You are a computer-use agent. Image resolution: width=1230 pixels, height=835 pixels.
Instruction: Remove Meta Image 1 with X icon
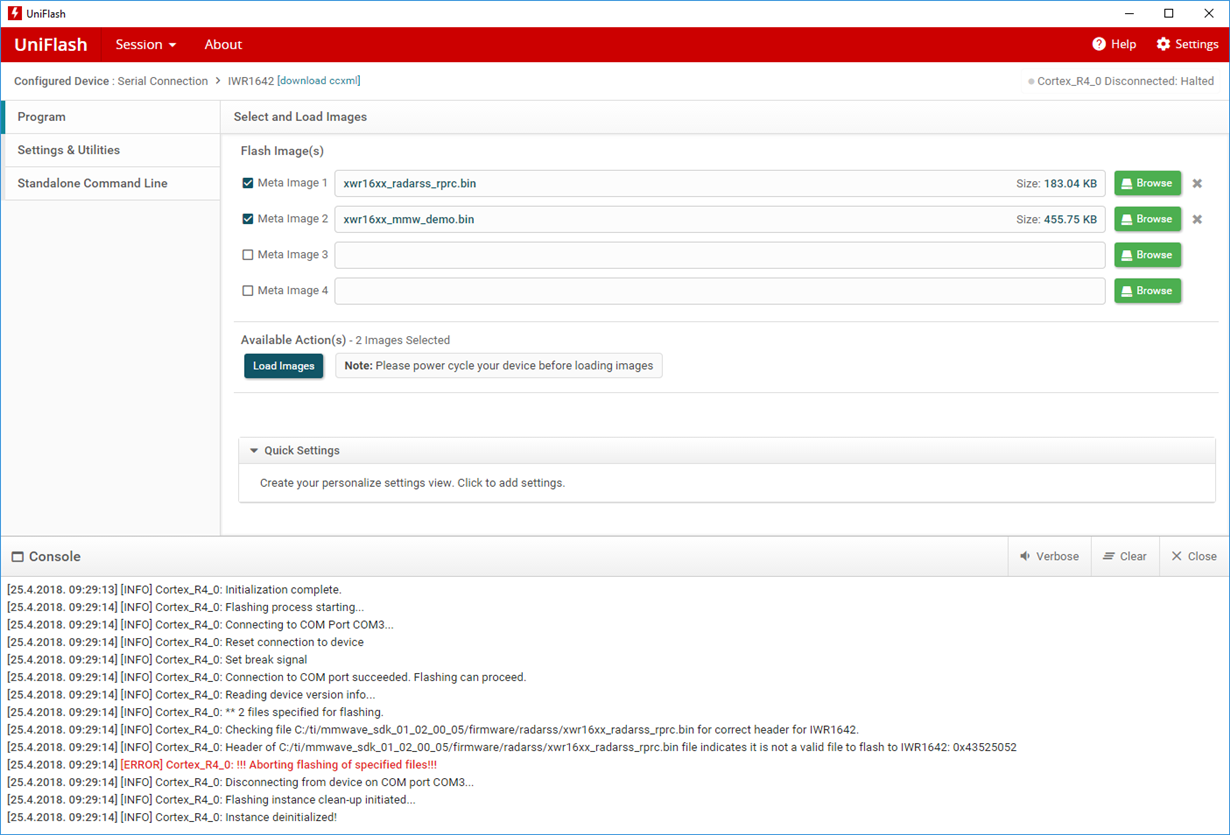coord(1197,183)
